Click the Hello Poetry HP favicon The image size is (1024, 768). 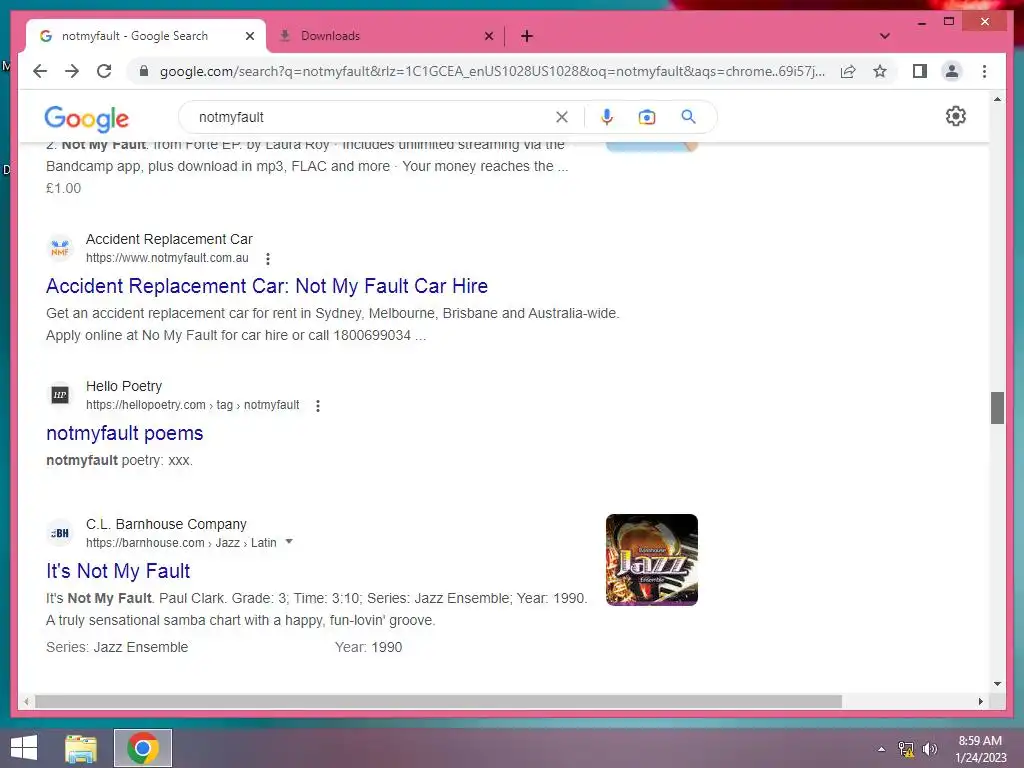click(60, 395)
